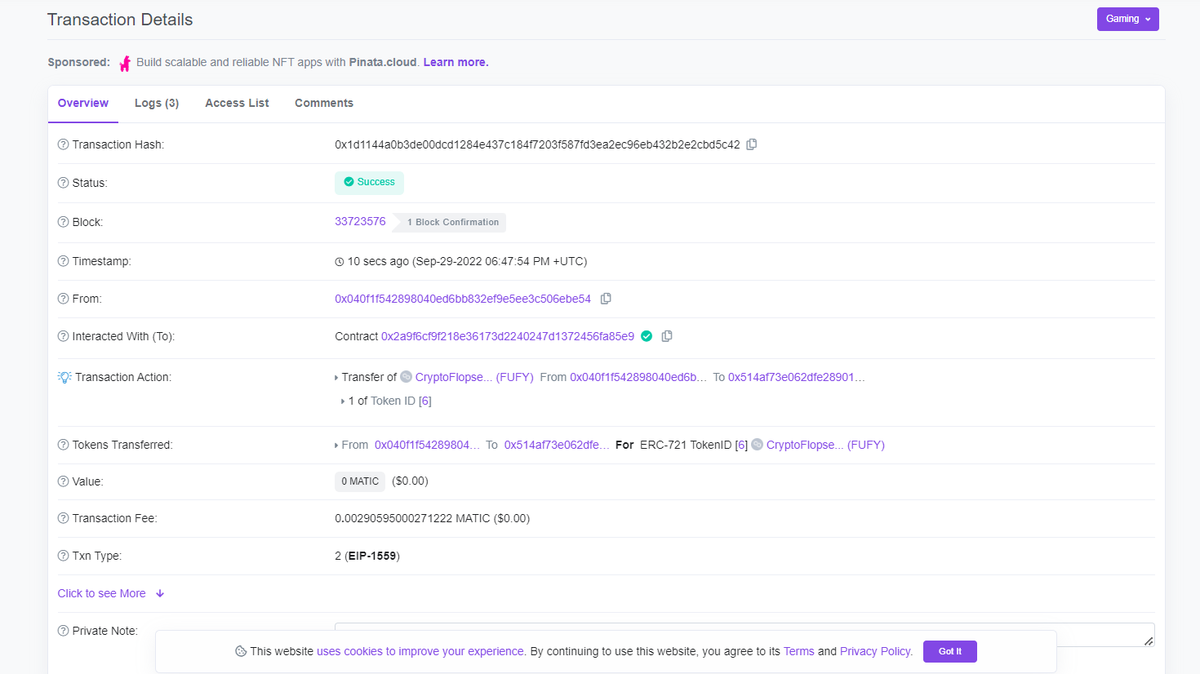This screenshot has width=1200, height=674.
Task: Open CryptoFlopse... (FUFY) in Tokens Transferred
Action: [826, 444]
